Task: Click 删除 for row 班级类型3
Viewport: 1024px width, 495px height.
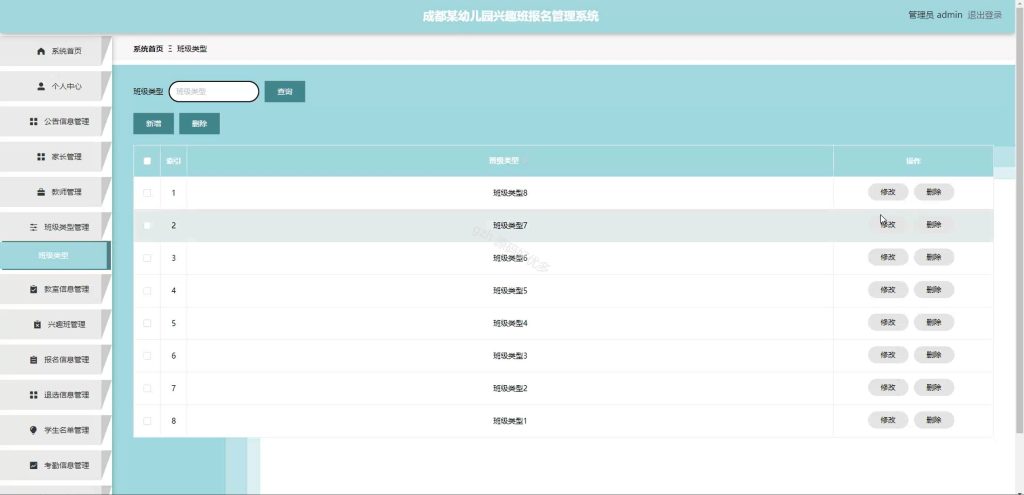Action: (934, 355)
